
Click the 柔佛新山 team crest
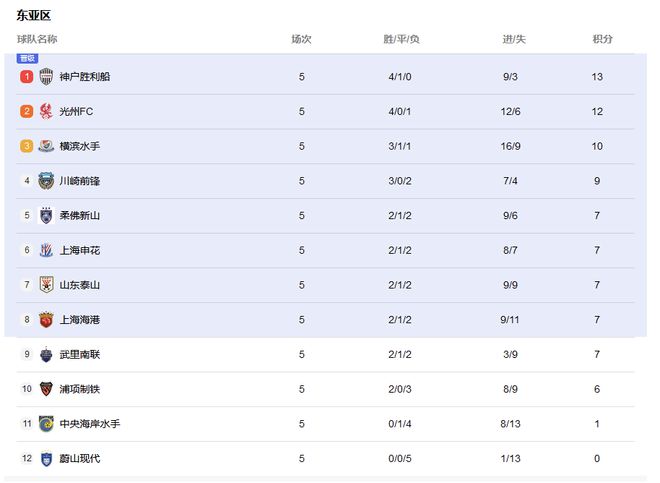click(x=46, y=215)
